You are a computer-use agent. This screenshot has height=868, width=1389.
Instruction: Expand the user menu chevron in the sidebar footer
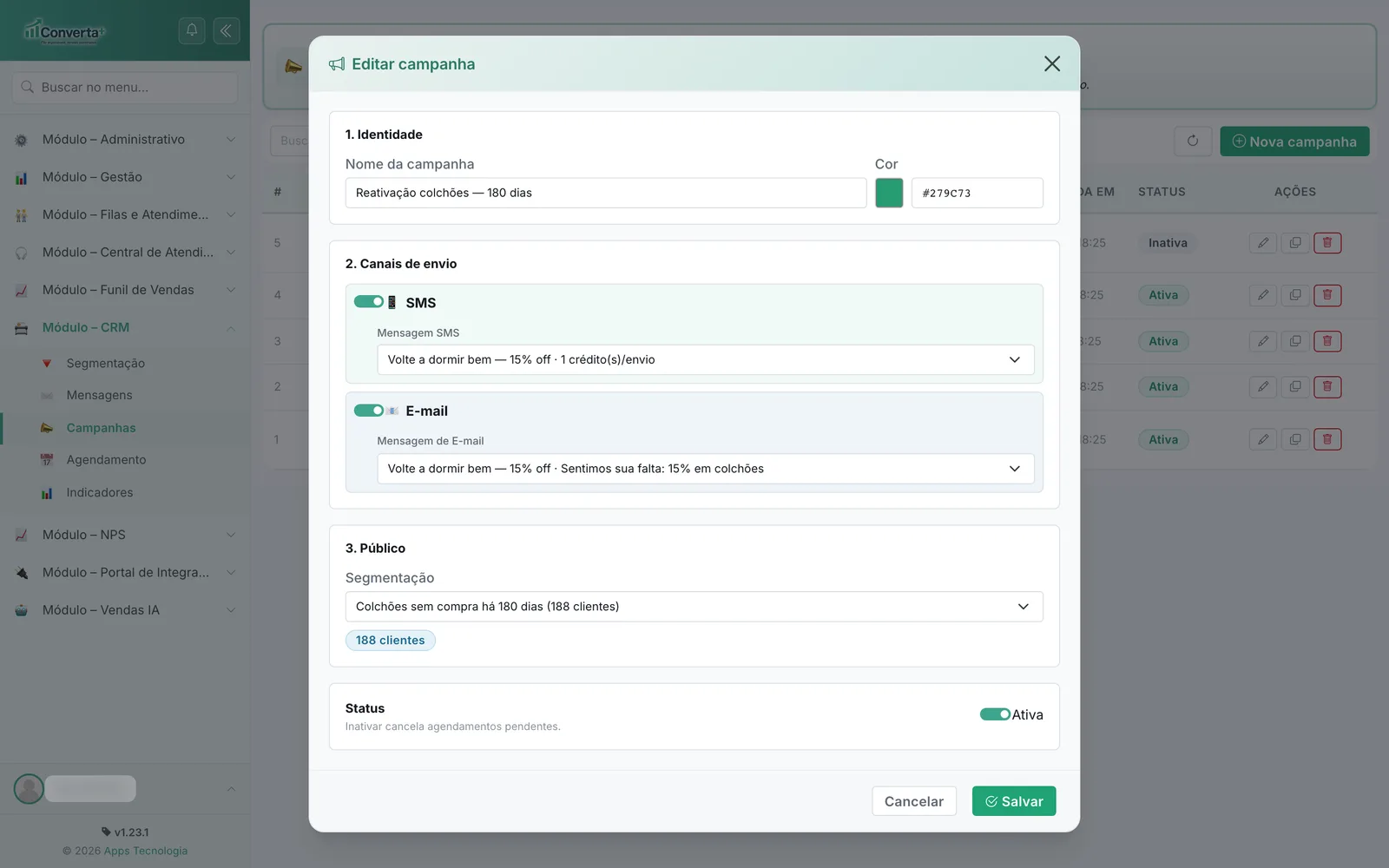coord(231,788)
